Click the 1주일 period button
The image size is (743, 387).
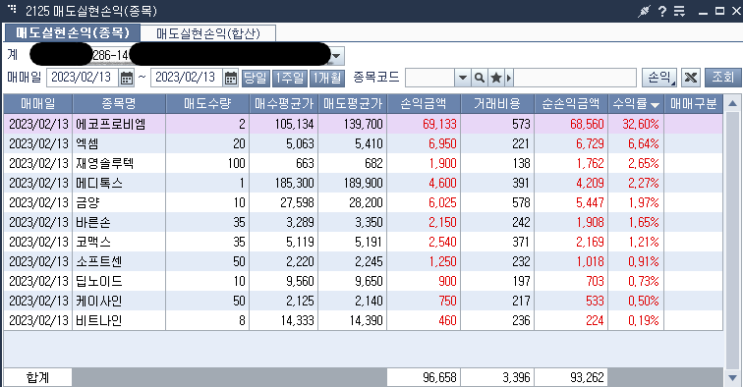coord(290,78)
